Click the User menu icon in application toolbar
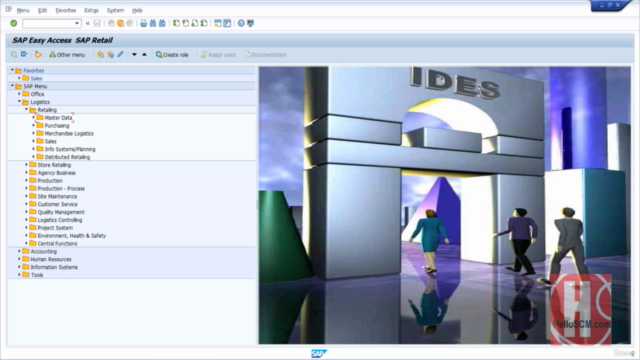640x360 pixels. [14, 54]
